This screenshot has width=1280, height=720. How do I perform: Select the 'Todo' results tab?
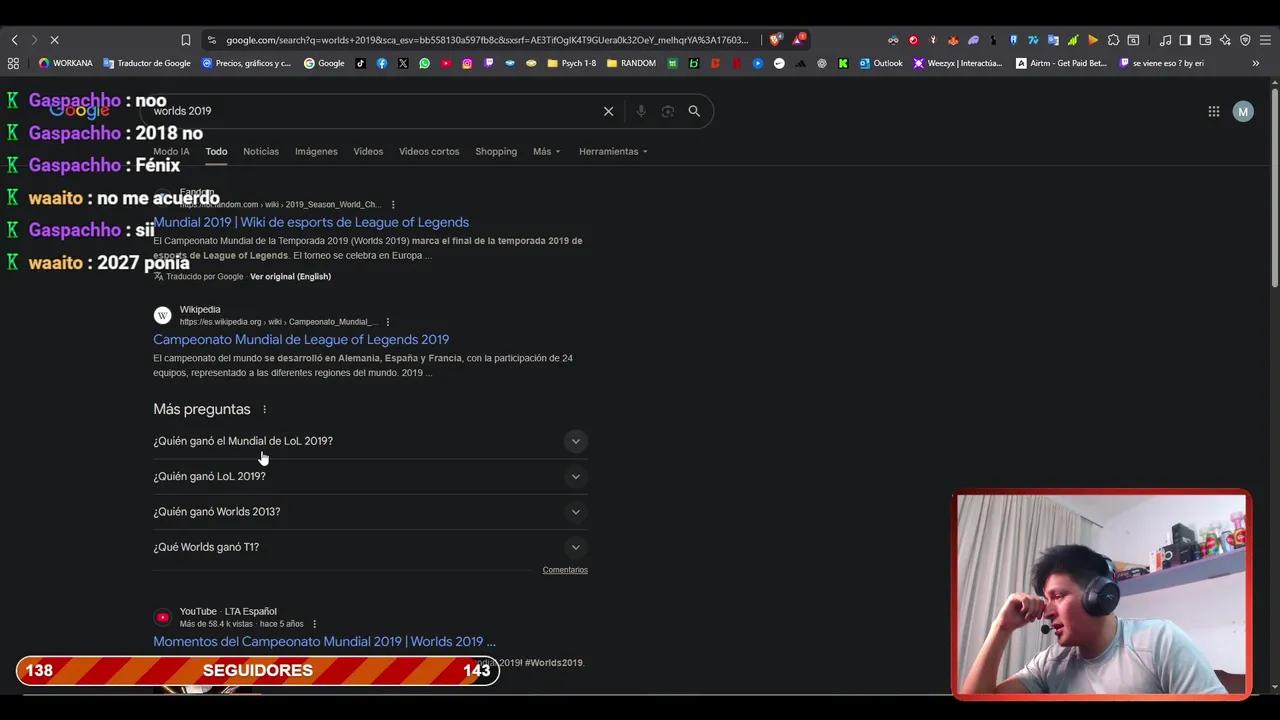point(216,152)
